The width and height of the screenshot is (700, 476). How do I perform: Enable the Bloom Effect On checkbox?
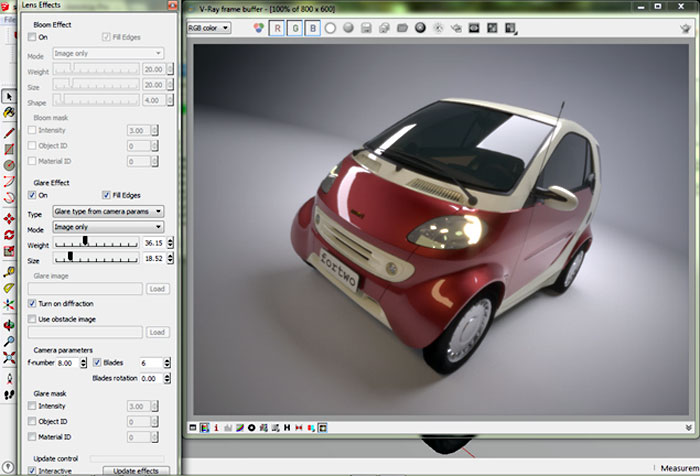32,37
